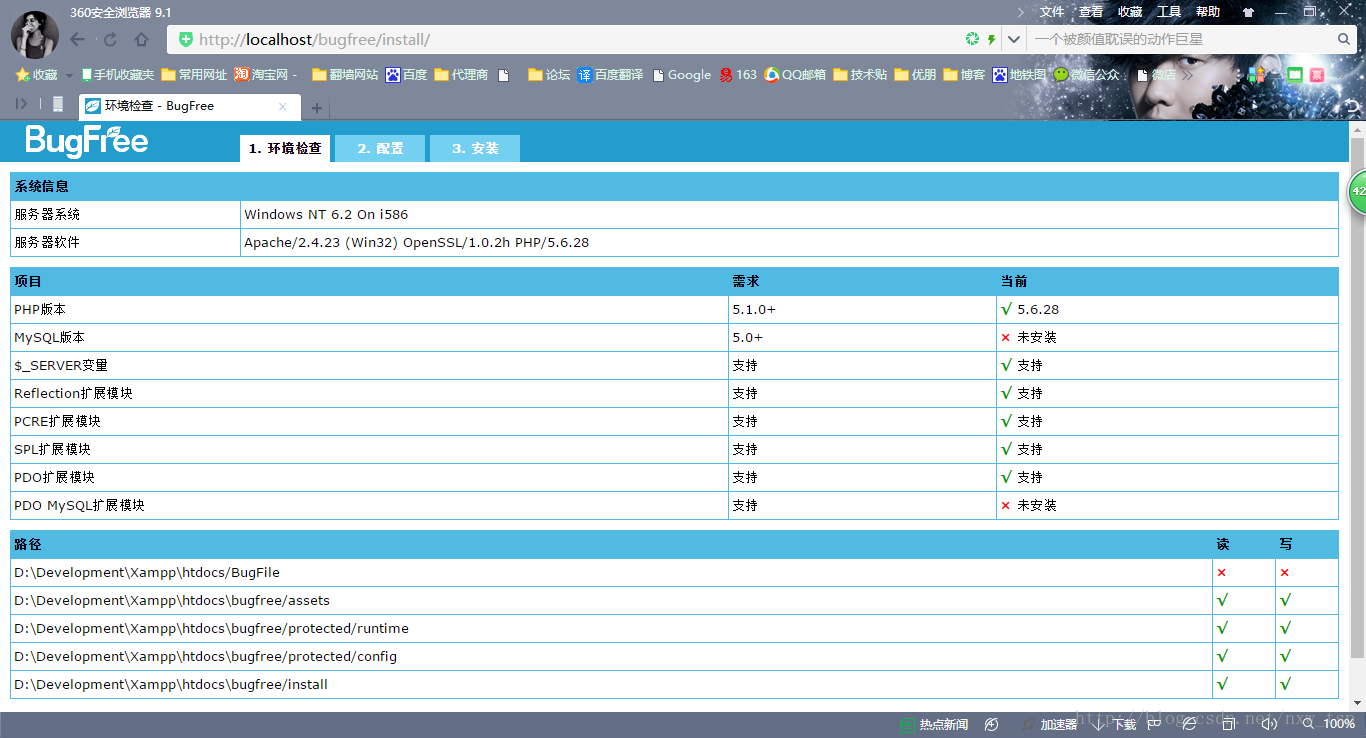Click the mute sound speaker icon

click(x=1269, y=724)
